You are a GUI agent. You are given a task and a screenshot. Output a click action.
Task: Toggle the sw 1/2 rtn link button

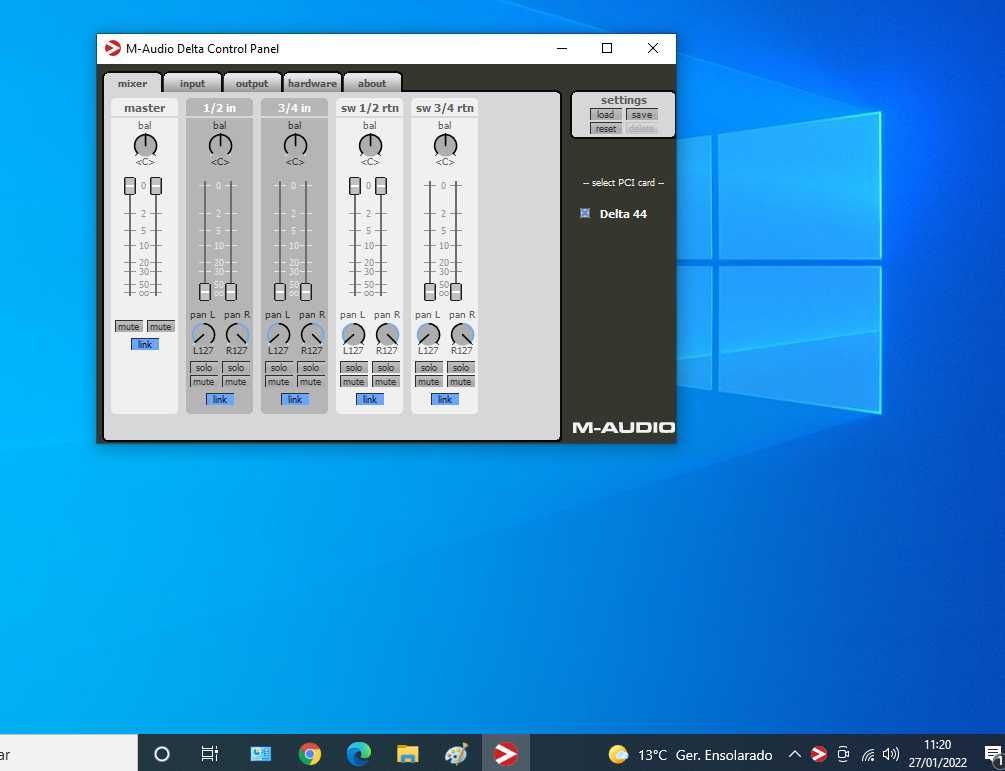point(370,399)
